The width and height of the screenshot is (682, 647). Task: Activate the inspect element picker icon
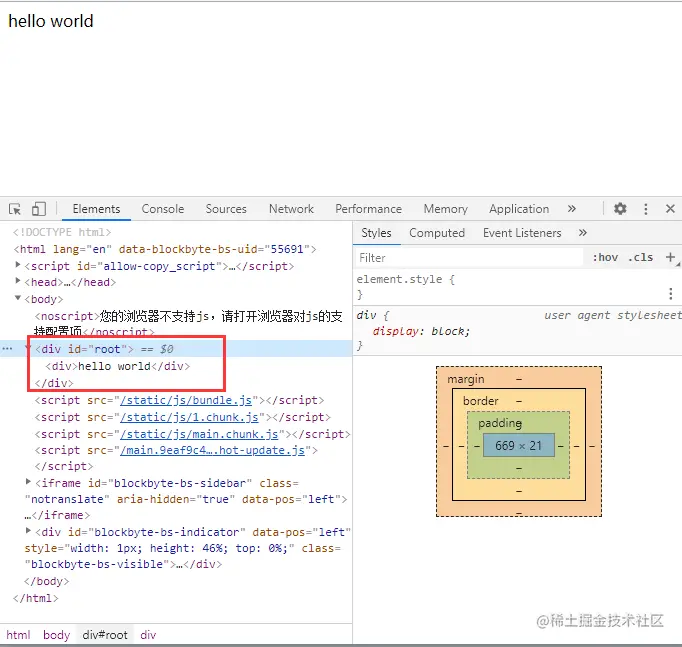15,209
